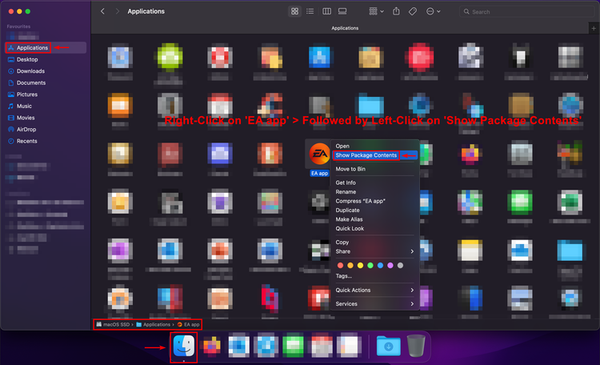Click the Share toolbar icon
The height and width of the screenshot is (365, 600).
(396, 11)
